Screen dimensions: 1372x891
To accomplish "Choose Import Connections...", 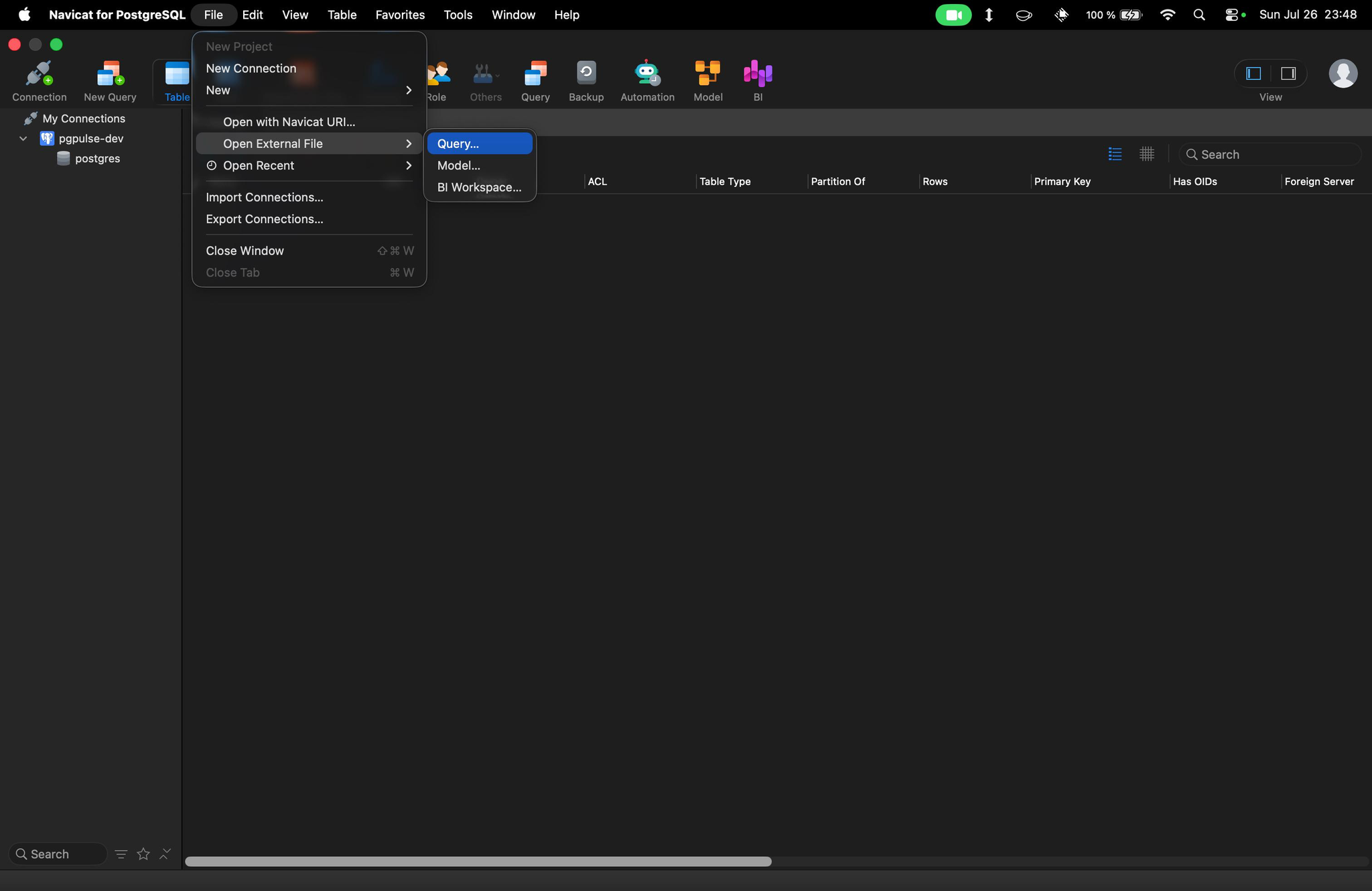I will pos(309,197).
